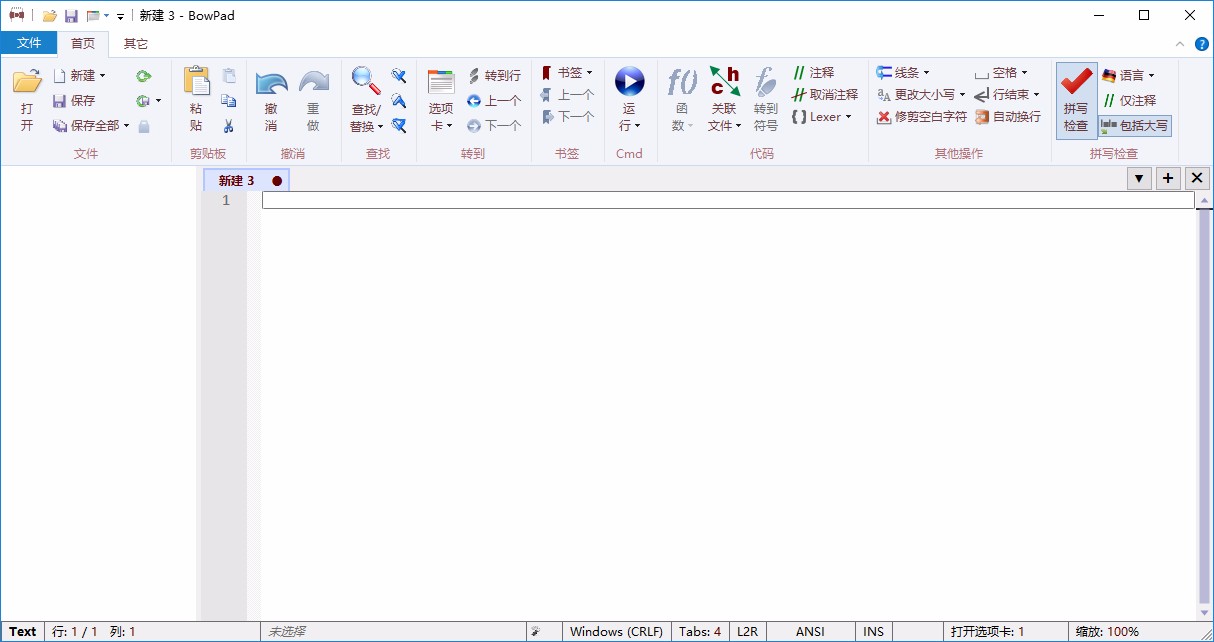The height and width of the screenshot is (642, 1214).
Task: Click the 取消注释 uncomment button
Action: [825, 95]
